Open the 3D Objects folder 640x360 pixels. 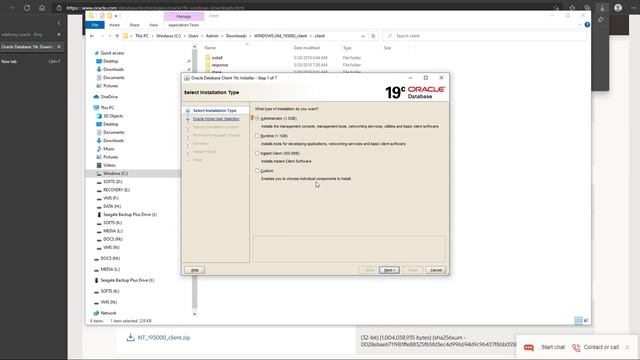pyautogui.click(x=113, y=116)
